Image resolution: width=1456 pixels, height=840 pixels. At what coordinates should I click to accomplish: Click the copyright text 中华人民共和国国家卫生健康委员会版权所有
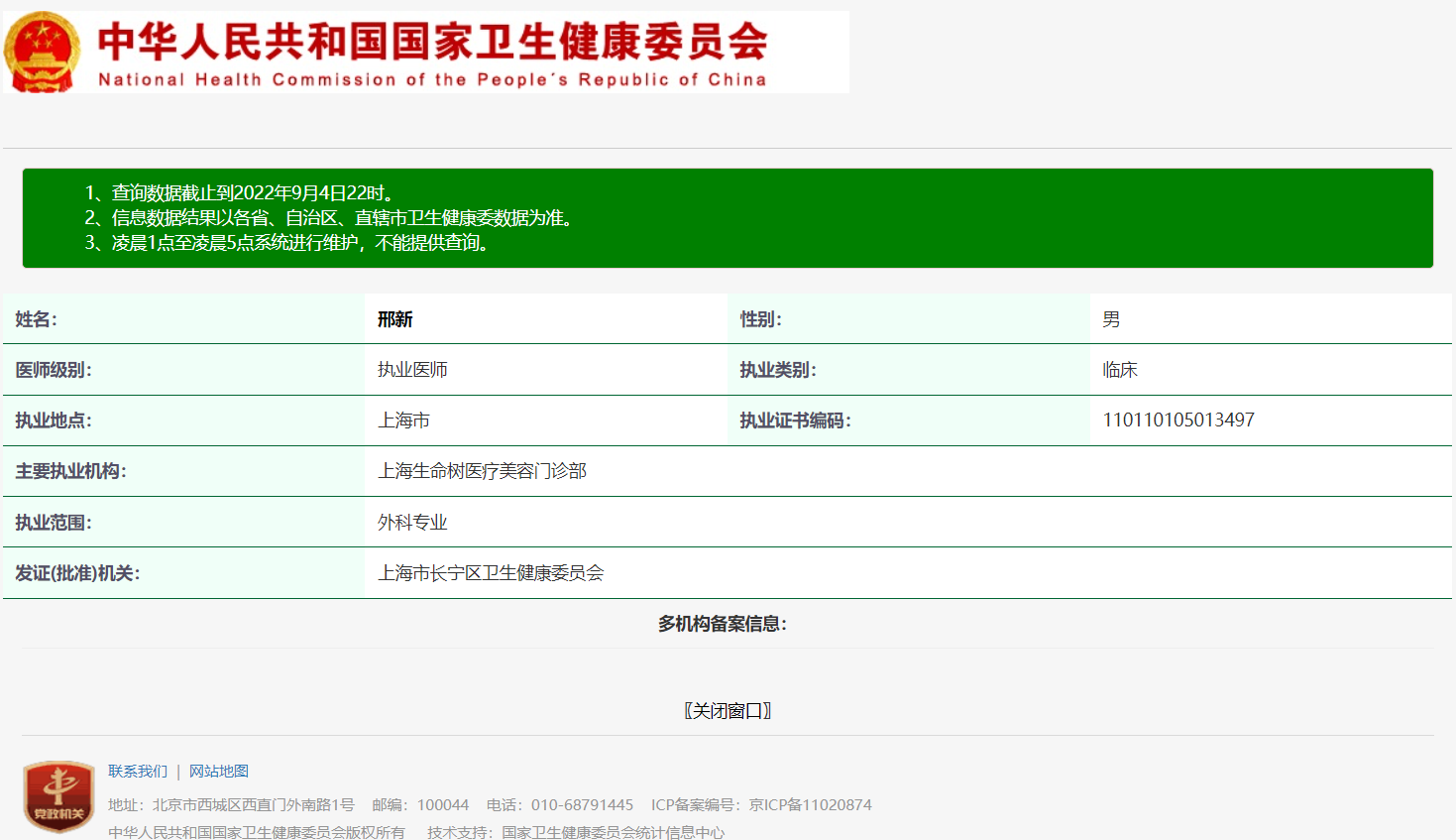pyautogui.click(x=257, y=832)
